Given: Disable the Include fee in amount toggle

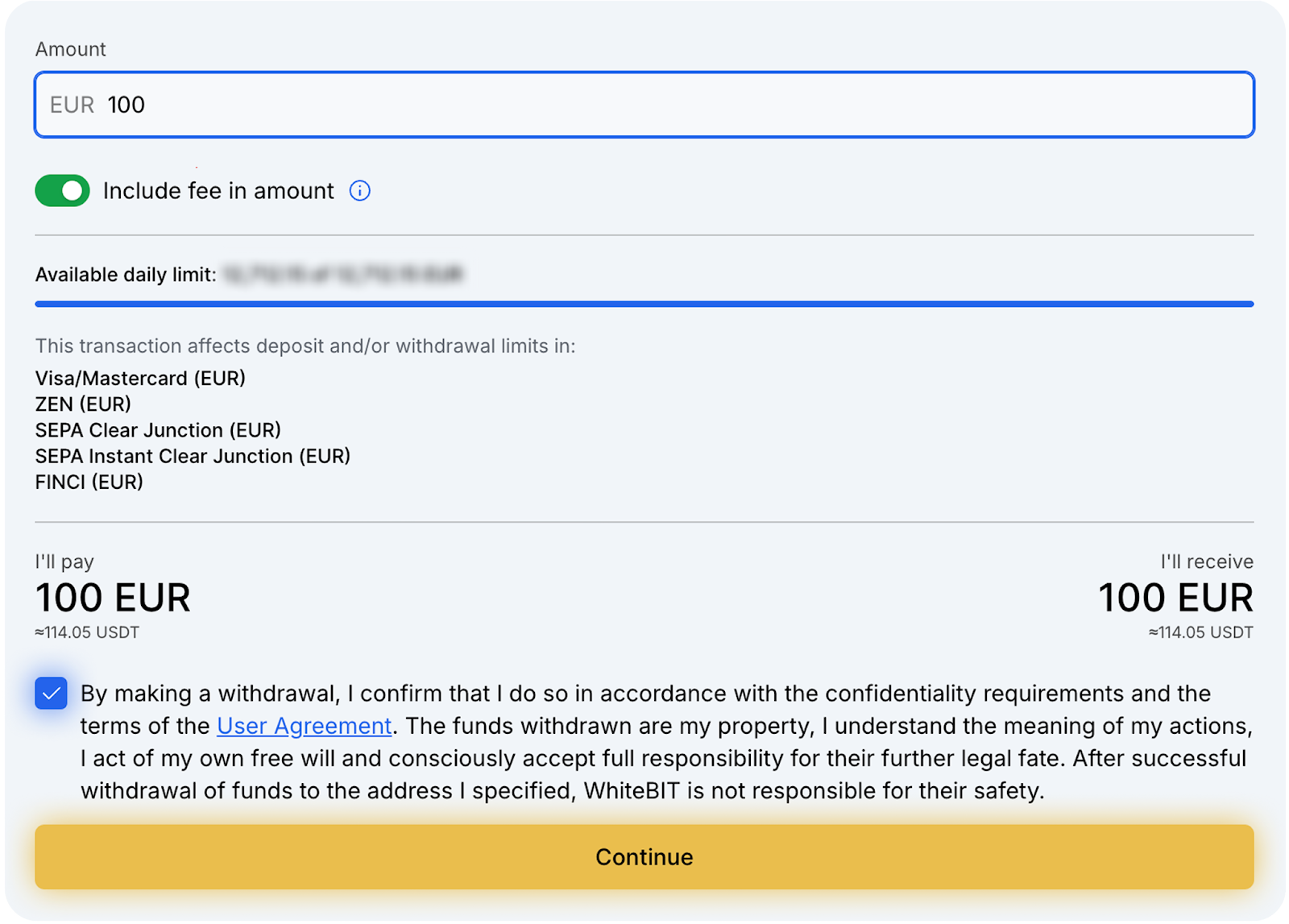Looking at the screenshot, I should coord(63,191).
